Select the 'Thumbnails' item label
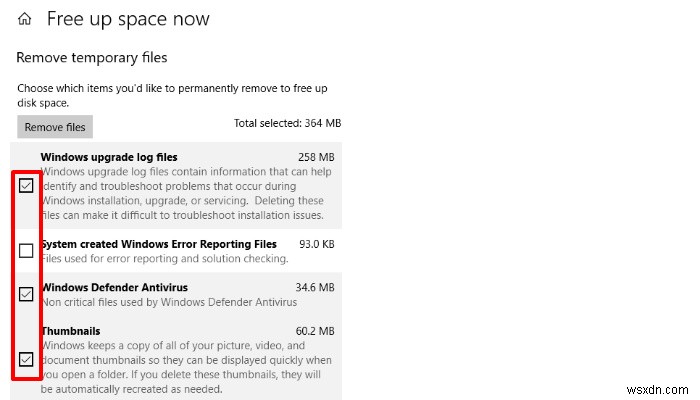Viewport: 700px width, 400px height. pos(70,331)
